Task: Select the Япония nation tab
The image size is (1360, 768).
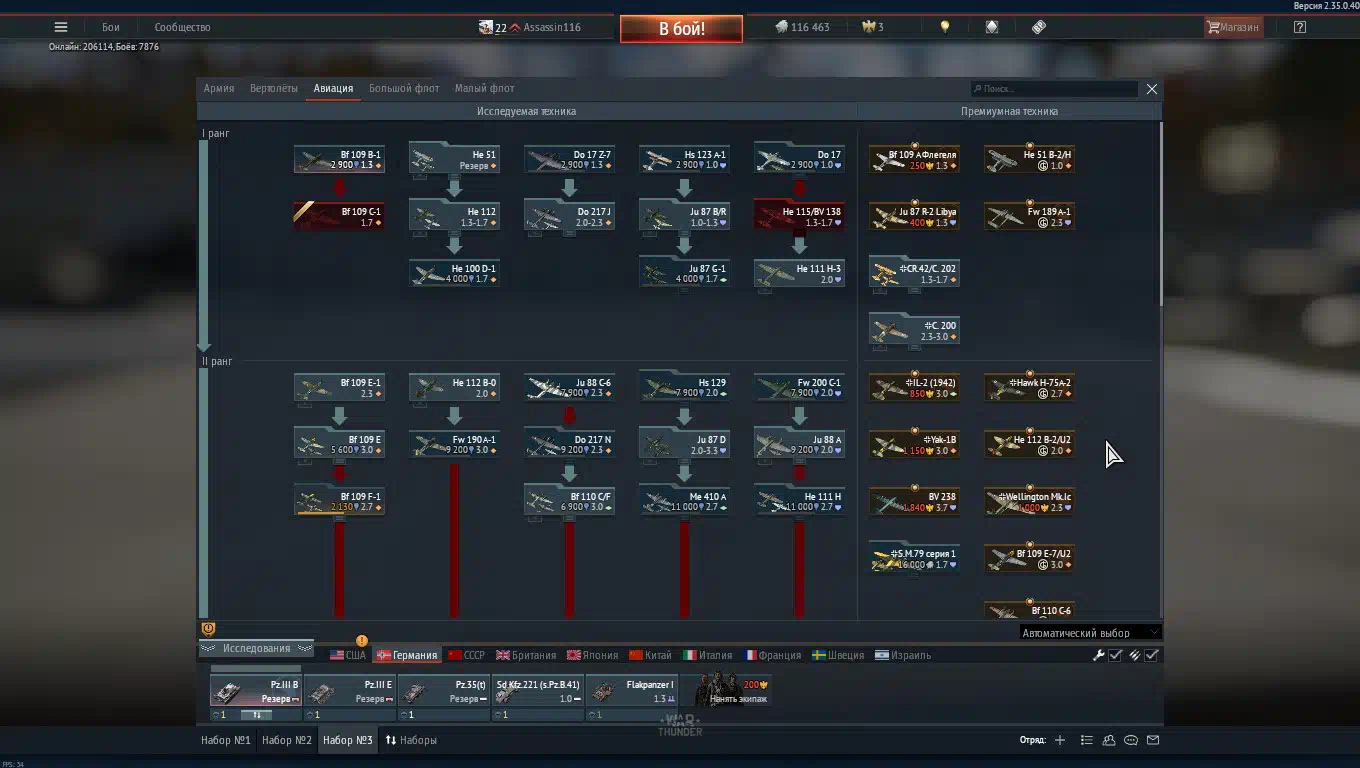Action: point(593,655)
